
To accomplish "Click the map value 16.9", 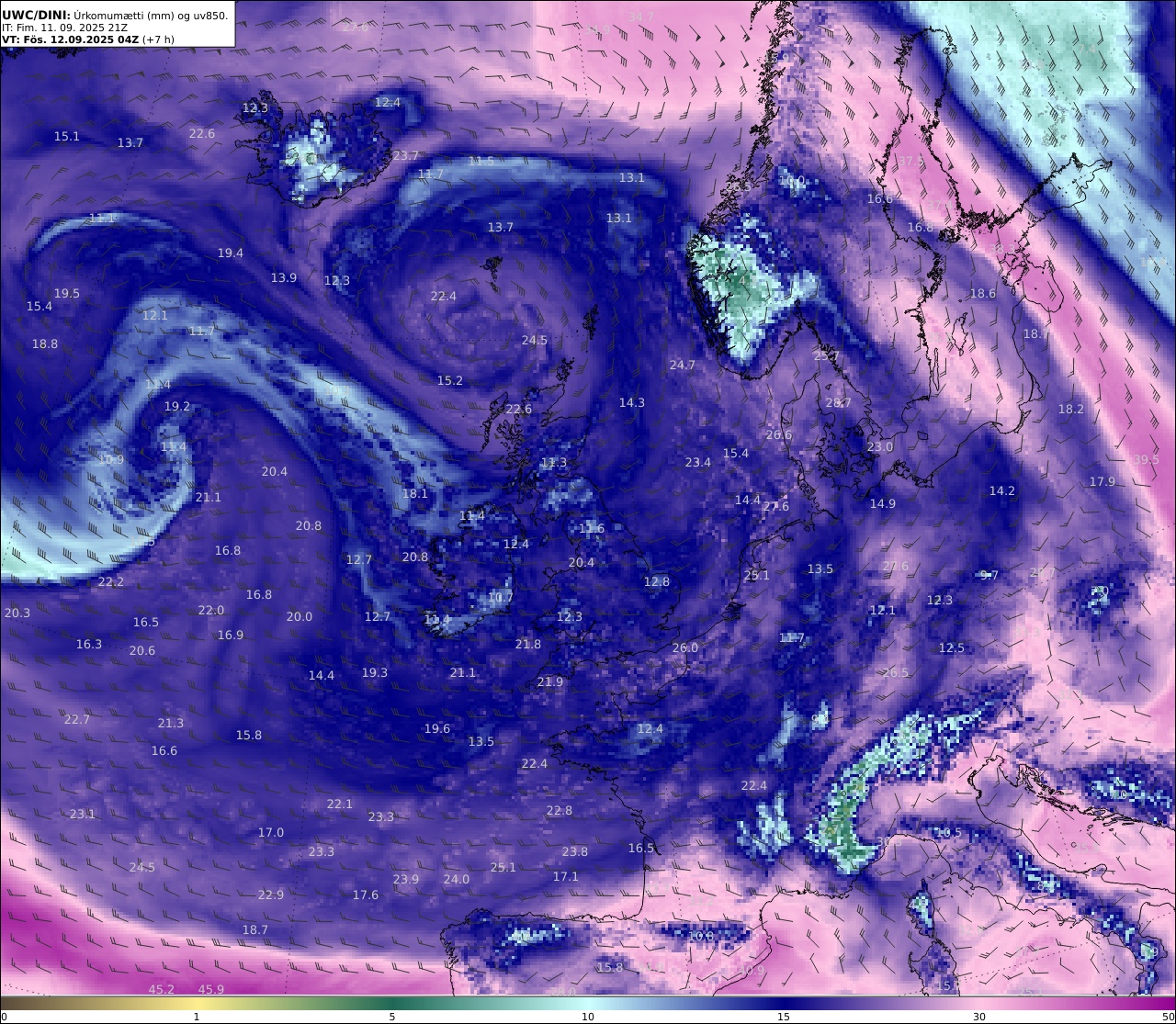I will coord(231,636).
